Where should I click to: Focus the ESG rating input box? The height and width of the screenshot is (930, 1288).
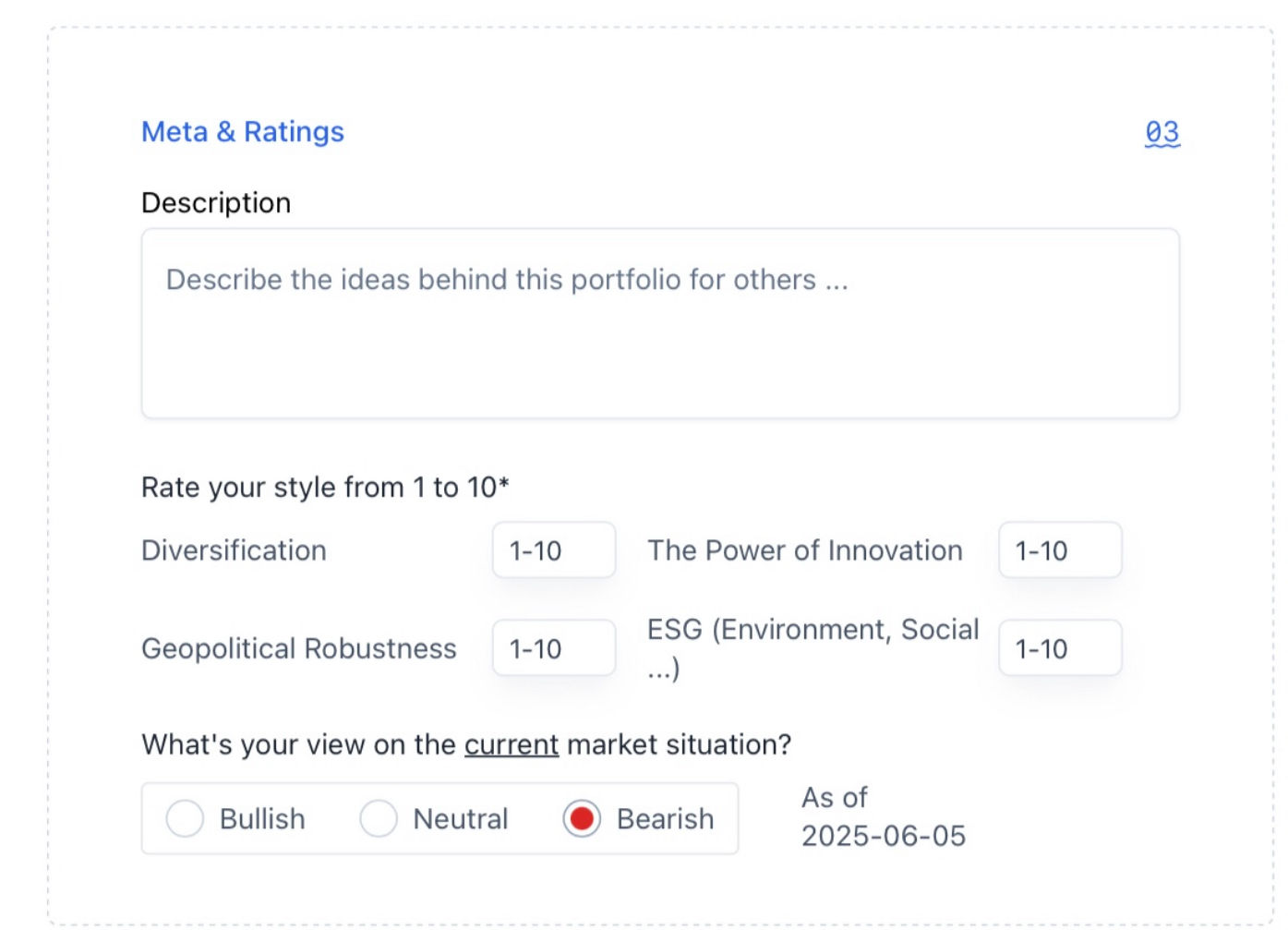coord(1060,648)
